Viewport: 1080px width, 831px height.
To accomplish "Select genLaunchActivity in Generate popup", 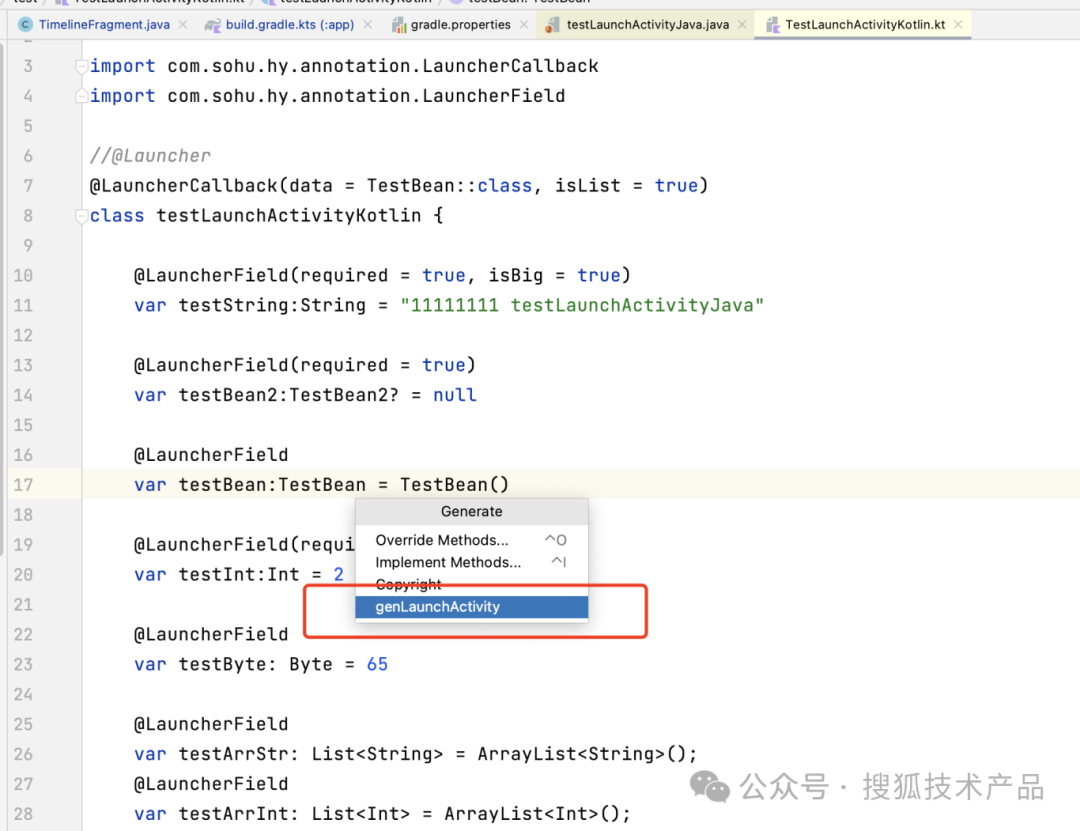I will coord(472,606).
